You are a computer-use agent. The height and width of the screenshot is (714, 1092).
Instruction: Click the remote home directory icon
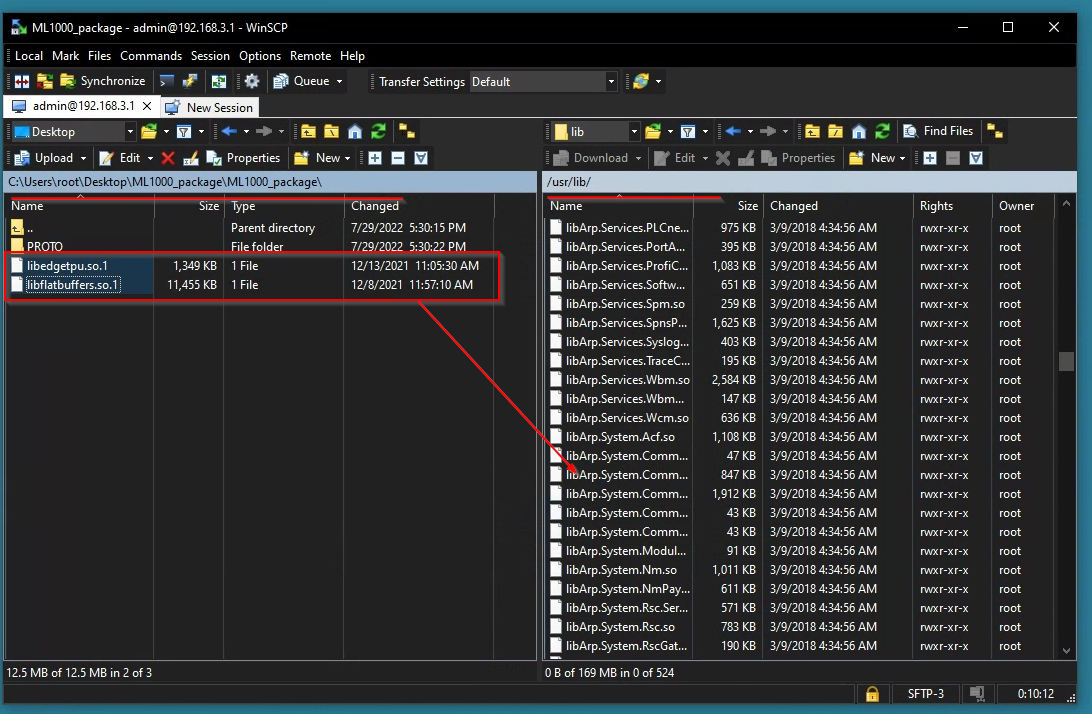click(859, 132)
